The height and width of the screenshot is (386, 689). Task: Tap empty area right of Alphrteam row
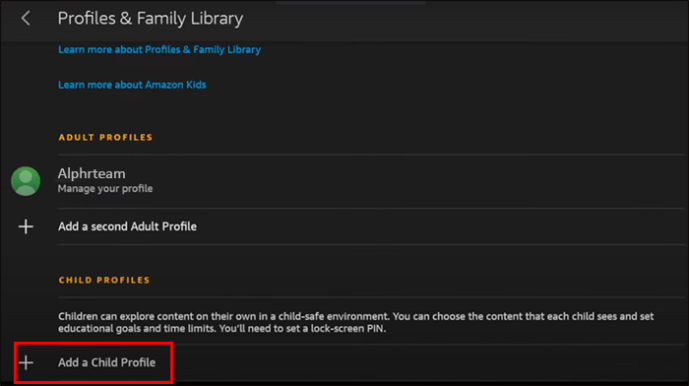[x=417, y=181]
